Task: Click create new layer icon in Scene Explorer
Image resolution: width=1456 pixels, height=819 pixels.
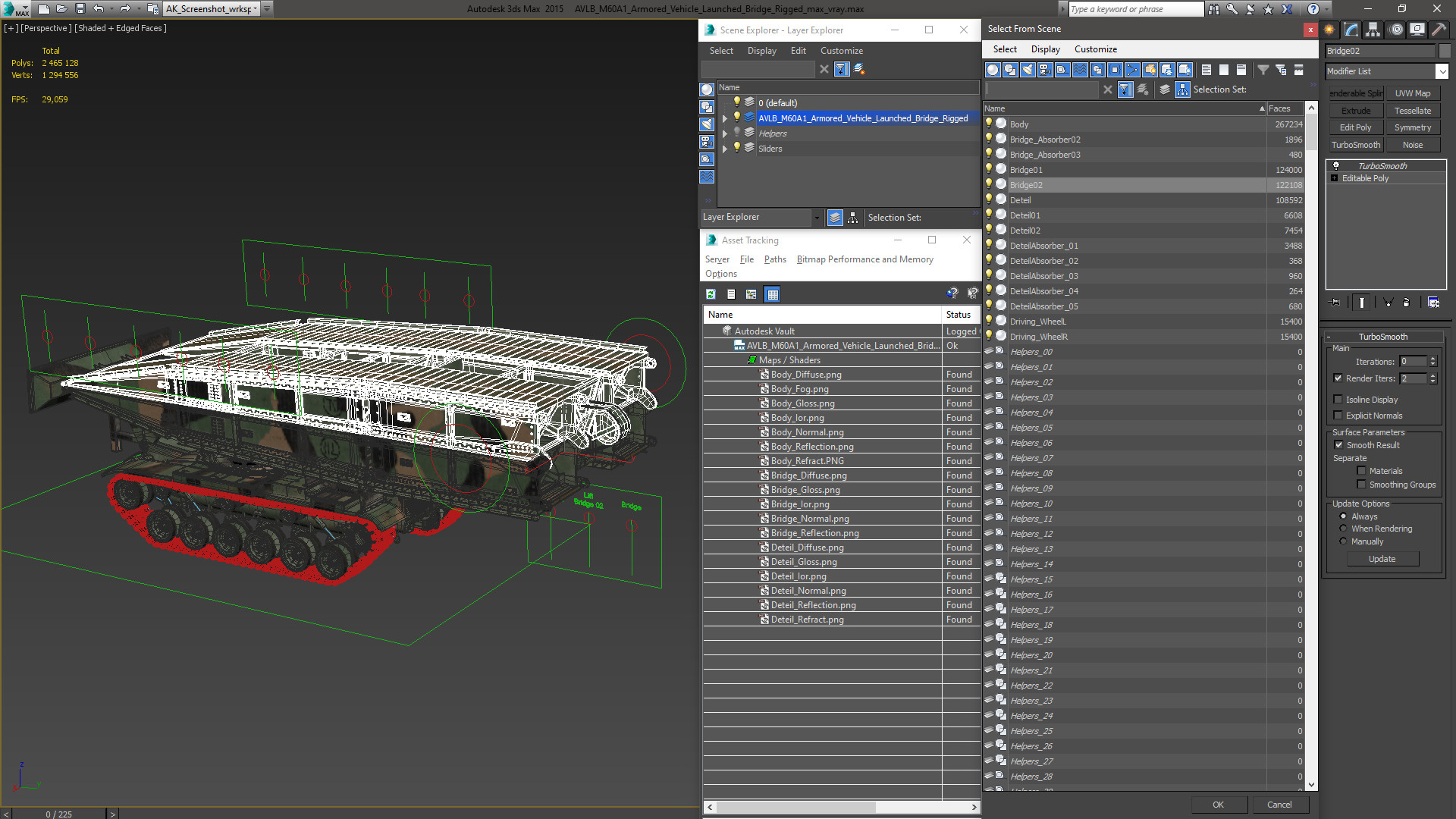Action: pos(859,69)
